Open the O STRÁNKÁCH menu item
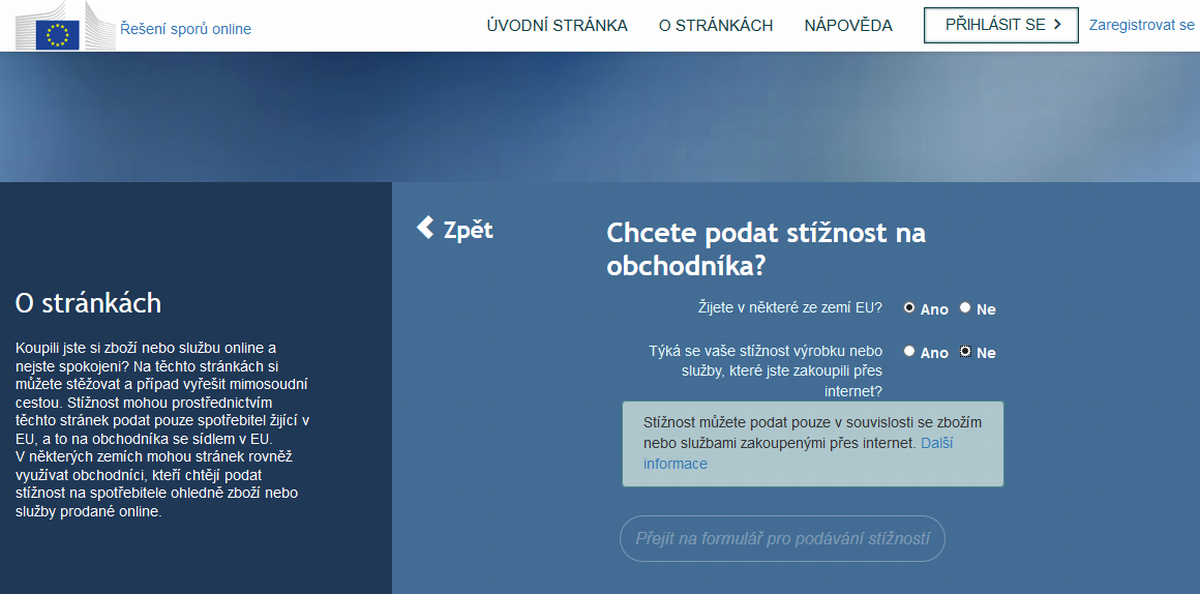1200x594 pixels. click(x=716, y=25)
